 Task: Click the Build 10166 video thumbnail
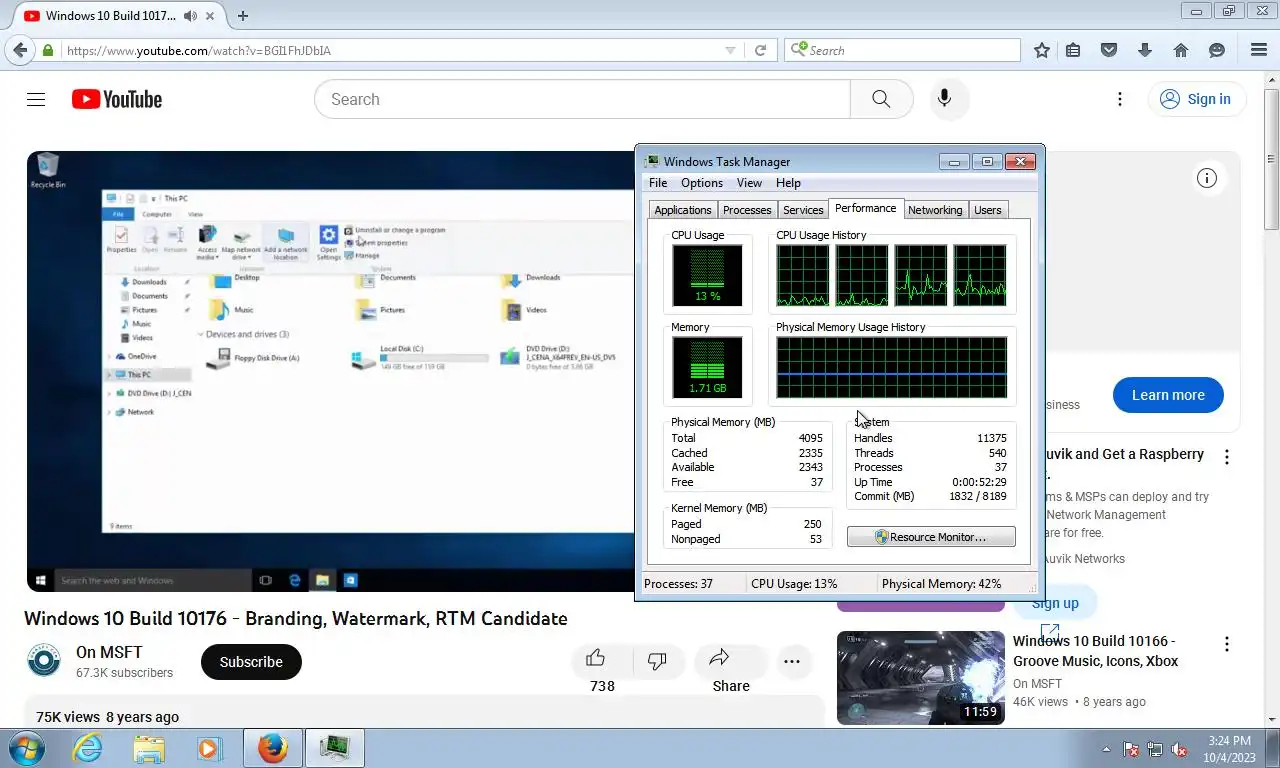[921, 678]
